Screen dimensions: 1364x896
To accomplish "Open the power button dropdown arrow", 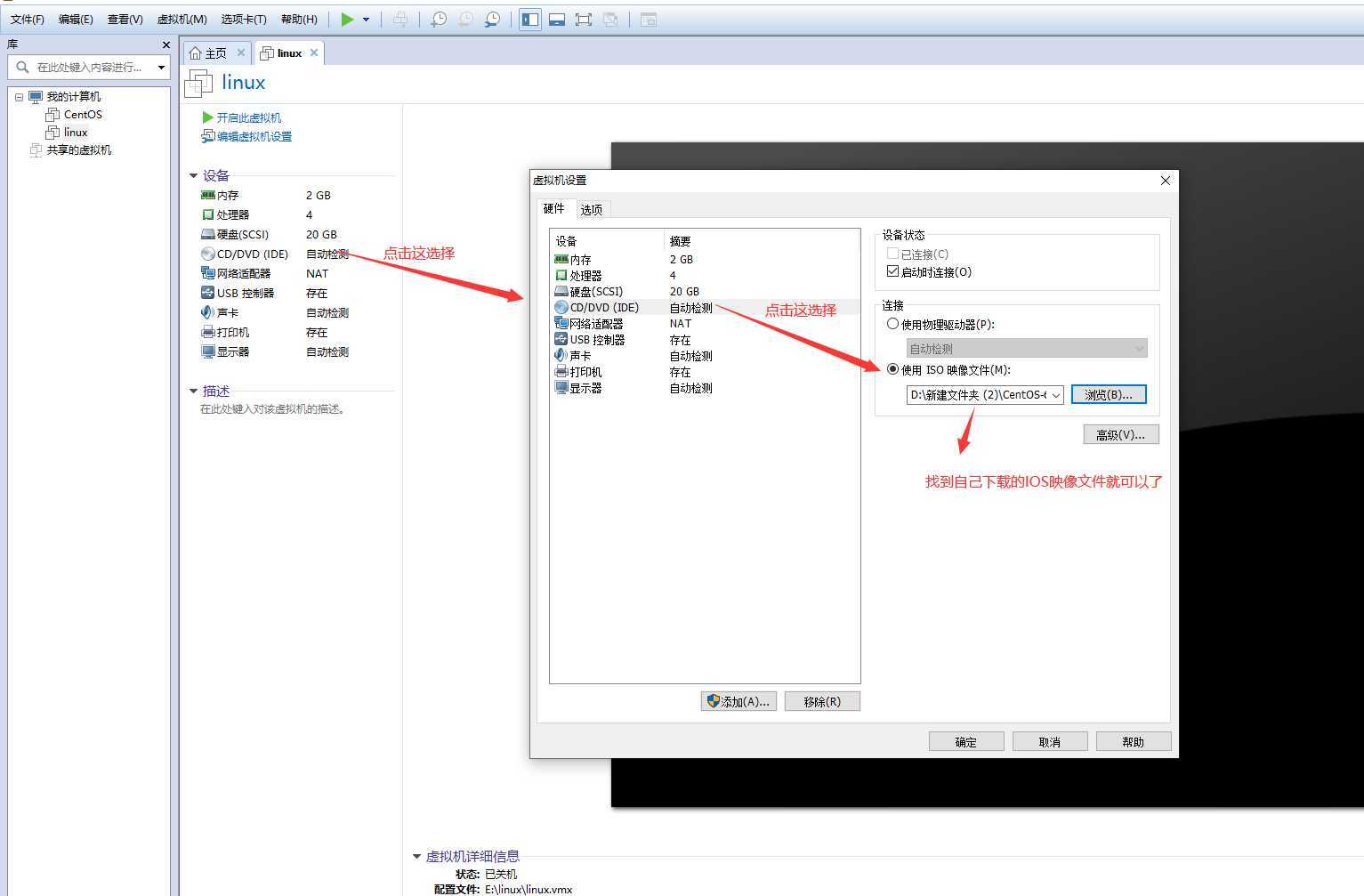I will pyautogui.click(x=366, y=20).
